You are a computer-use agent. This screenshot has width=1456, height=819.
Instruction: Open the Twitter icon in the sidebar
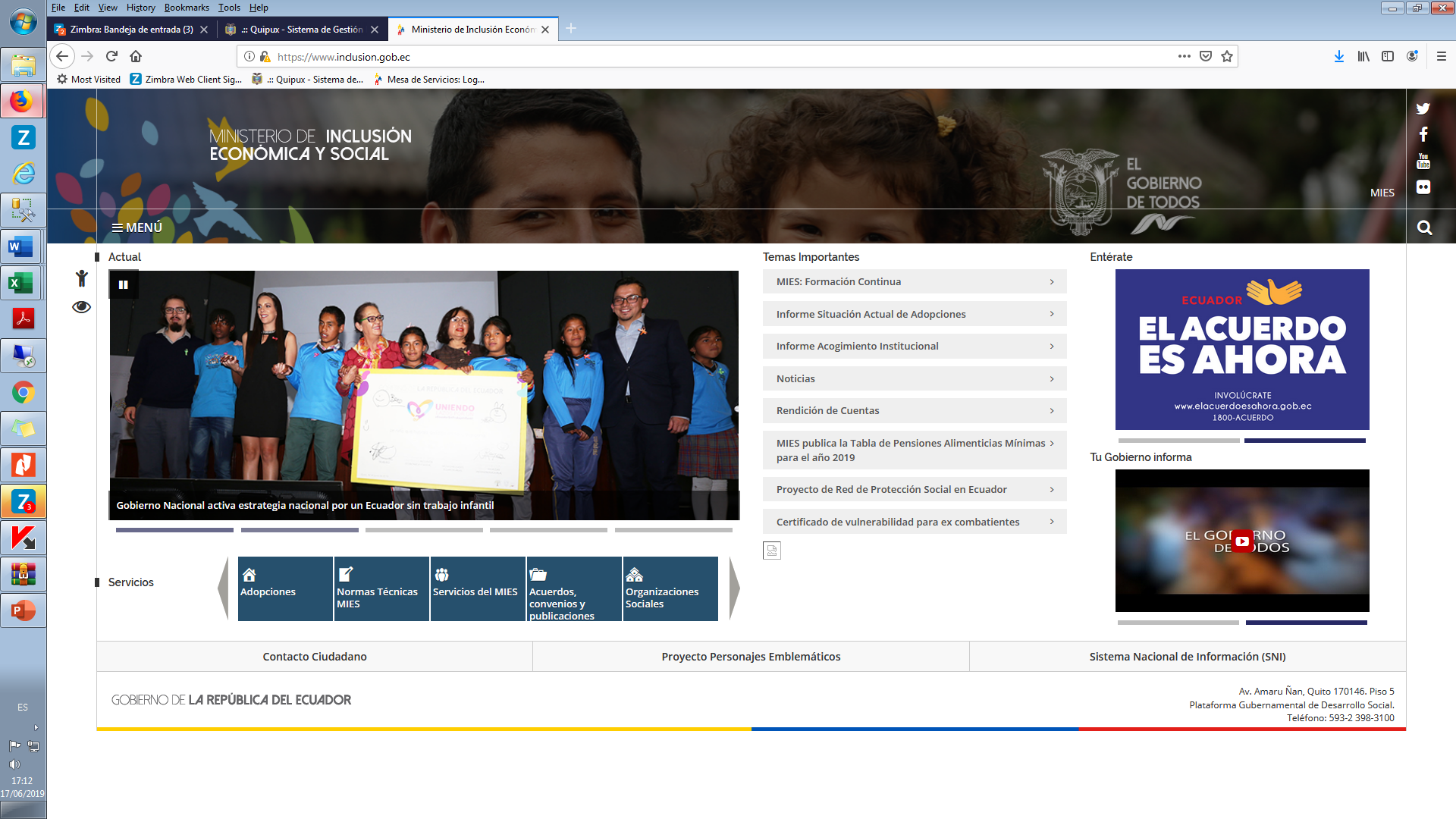click(1423, 108)
